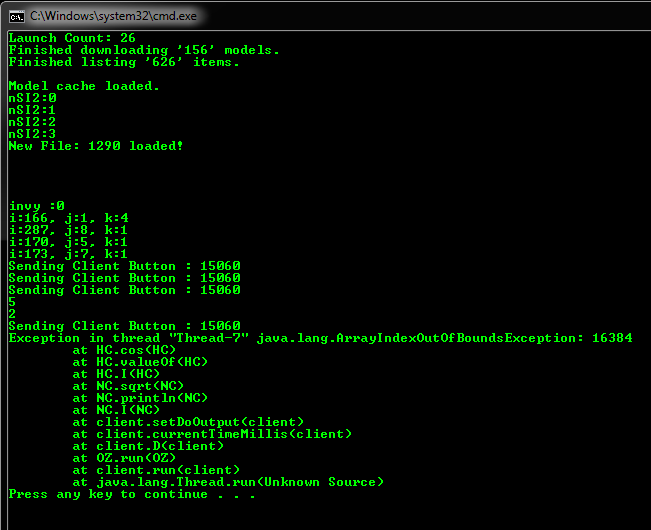
Task: Click the 'at HC.valueOf(HC)' stack line
Action: [x=140, y=362]
